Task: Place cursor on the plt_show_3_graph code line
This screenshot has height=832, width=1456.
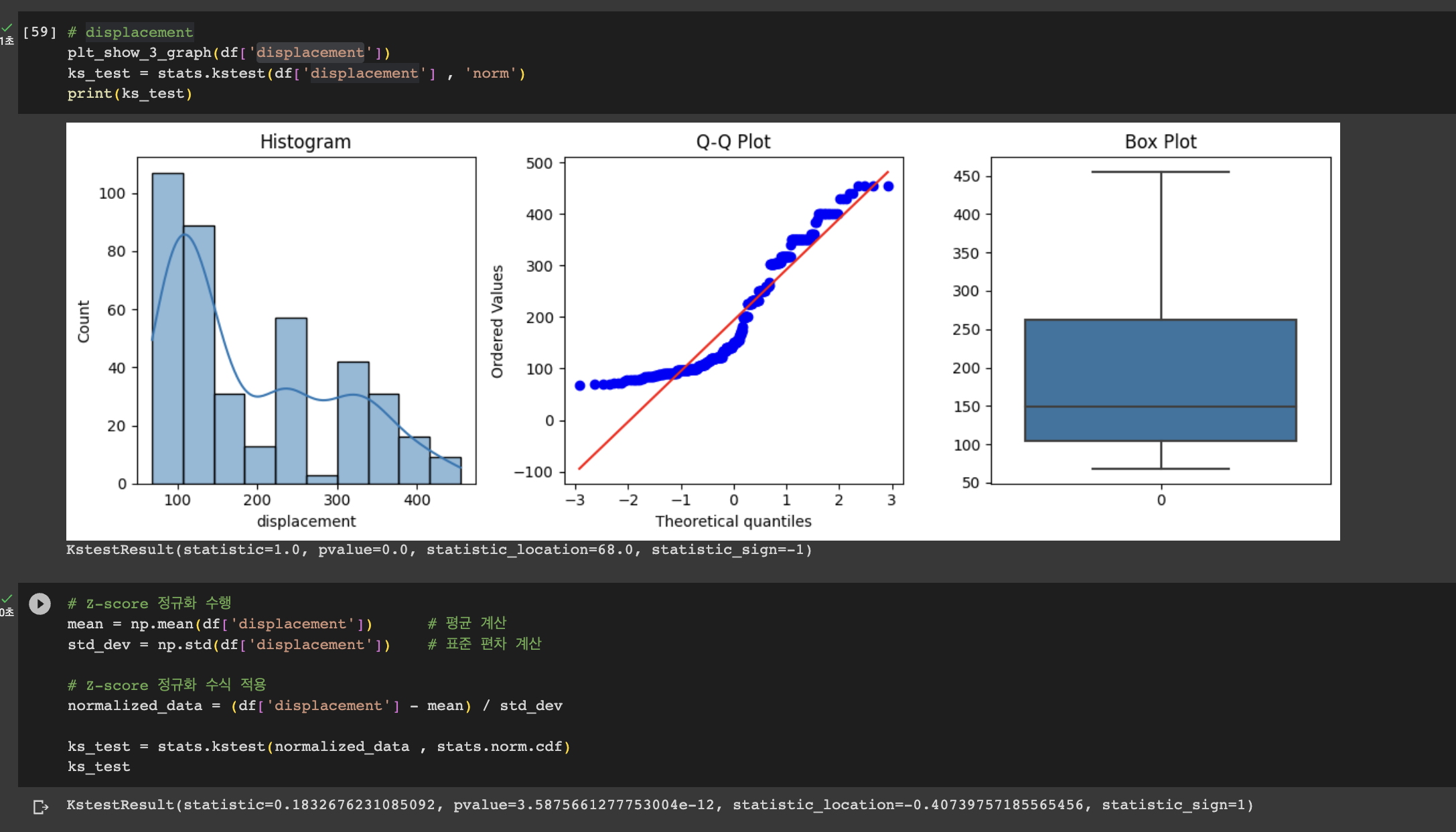Action: 228,53
